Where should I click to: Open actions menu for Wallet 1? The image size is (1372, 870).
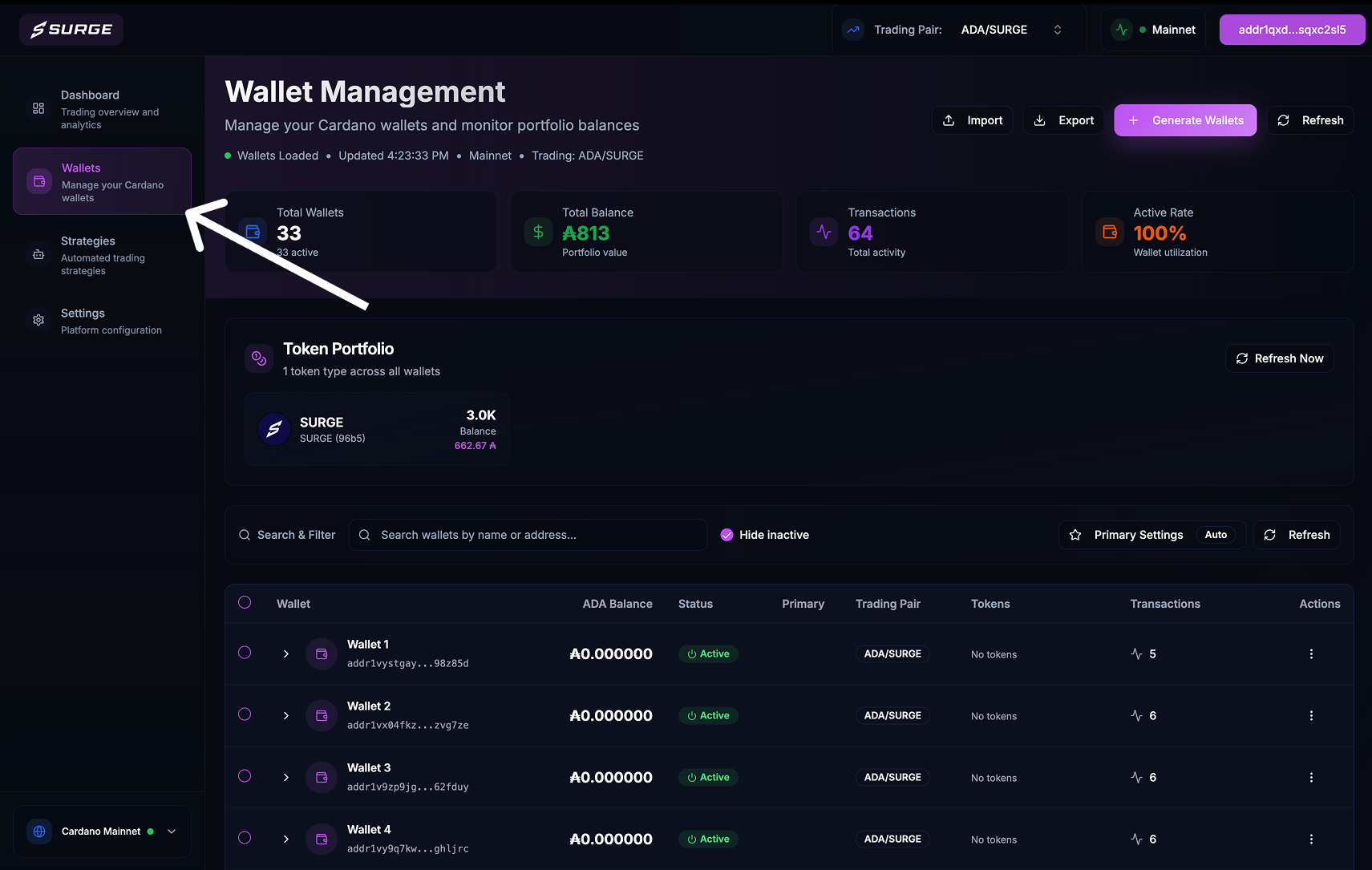(x=1311, y=654)
